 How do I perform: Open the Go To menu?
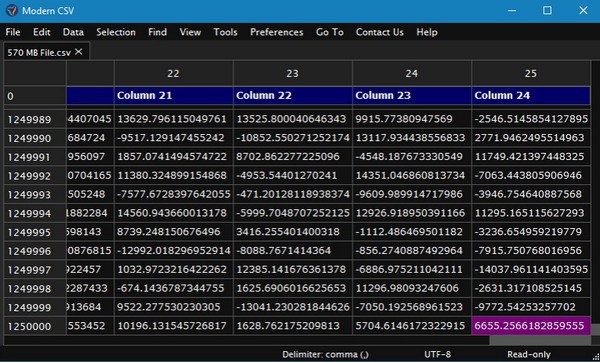pyautogui.click(x=329, y=32)
